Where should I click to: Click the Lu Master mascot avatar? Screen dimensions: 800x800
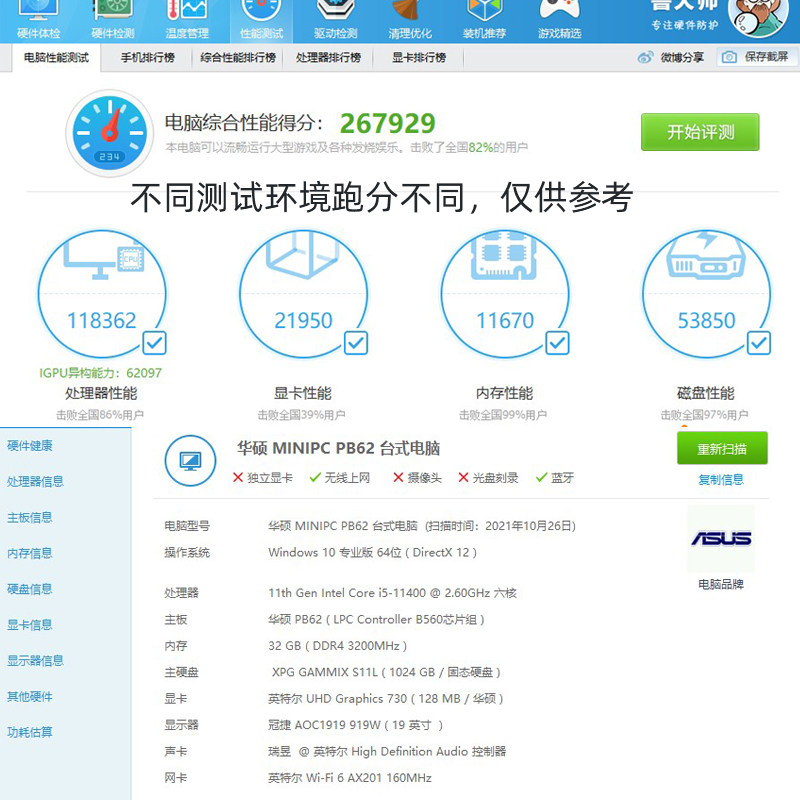pos(758,17)
